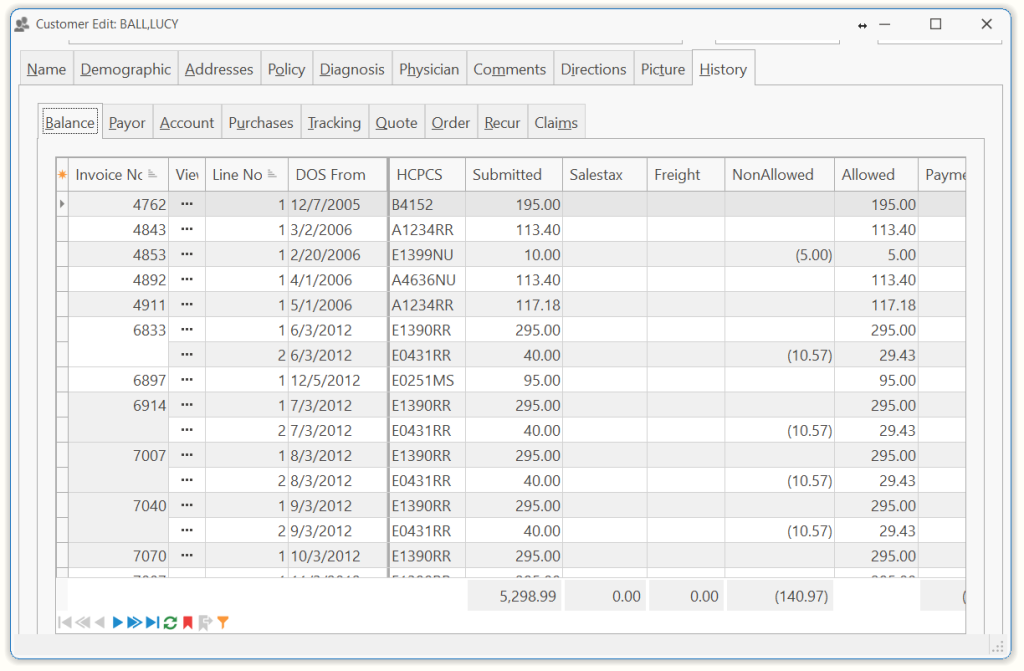Sort by the Submitted column header
Screen dimensions: 1024x671
pos(513,174)
